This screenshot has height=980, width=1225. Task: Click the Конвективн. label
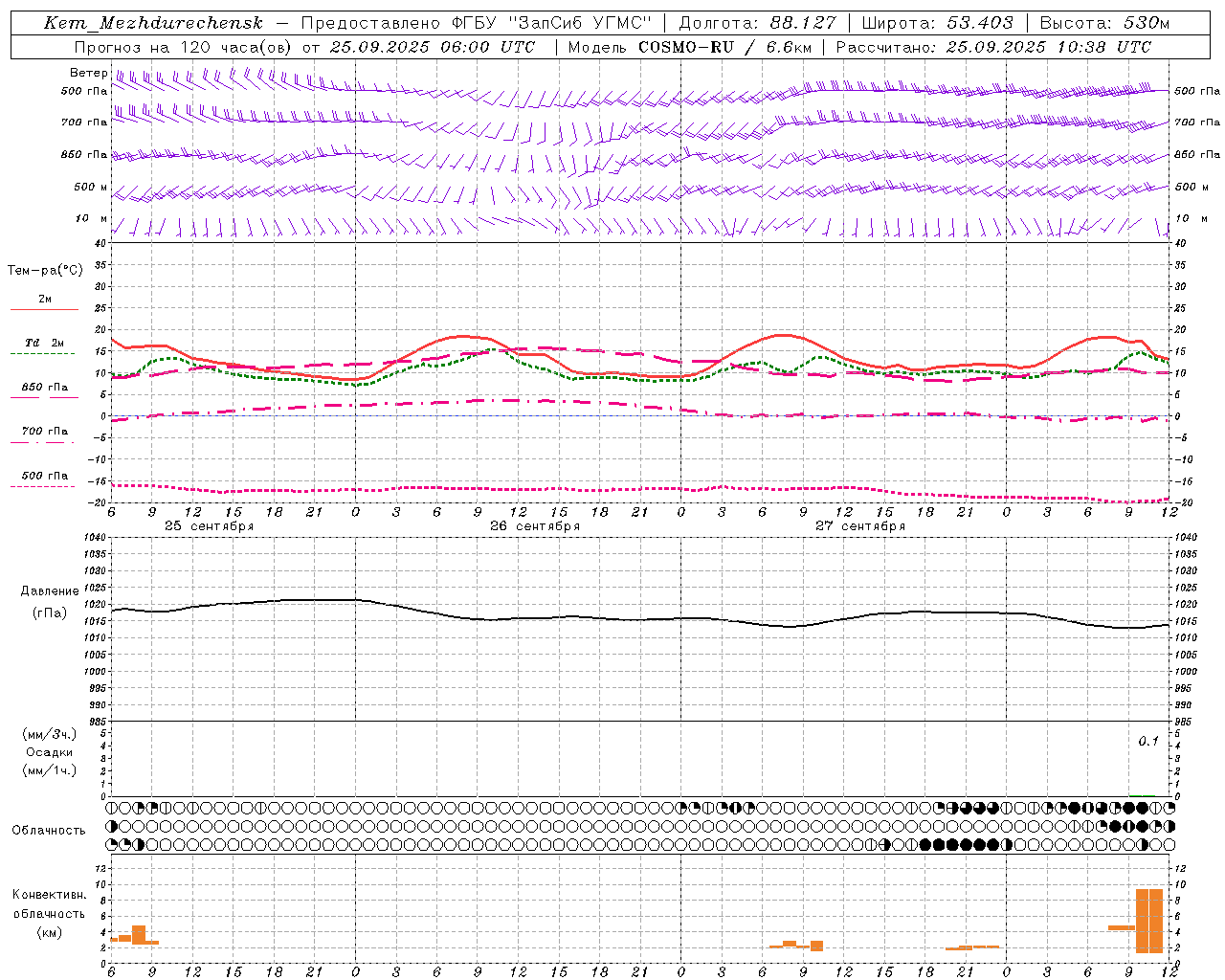pyautogui.click(x=50, y=895)
